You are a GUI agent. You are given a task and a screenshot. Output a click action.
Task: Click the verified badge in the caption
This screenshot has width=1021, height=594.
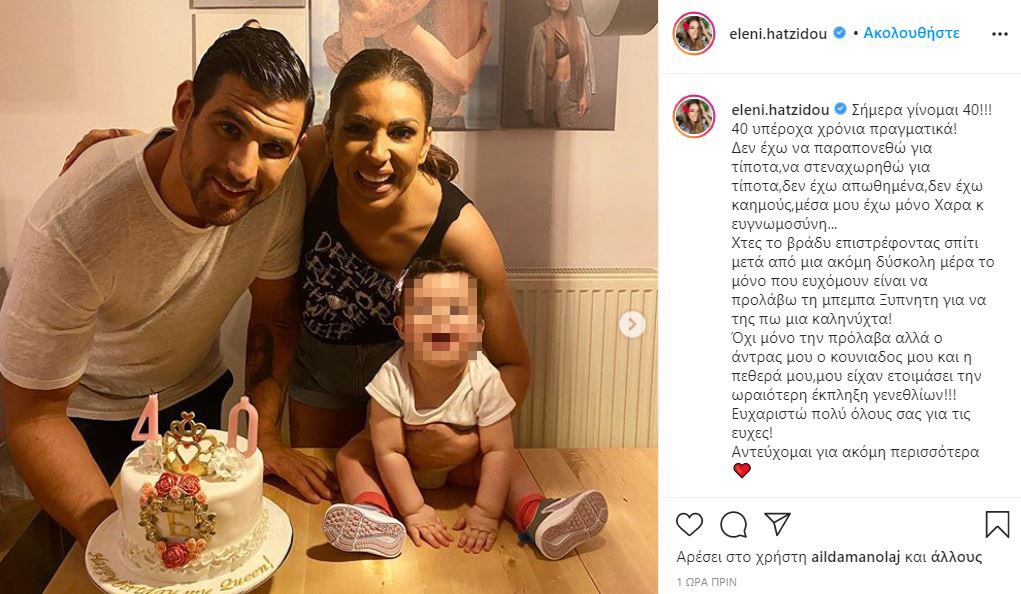[x=841, y=109]
